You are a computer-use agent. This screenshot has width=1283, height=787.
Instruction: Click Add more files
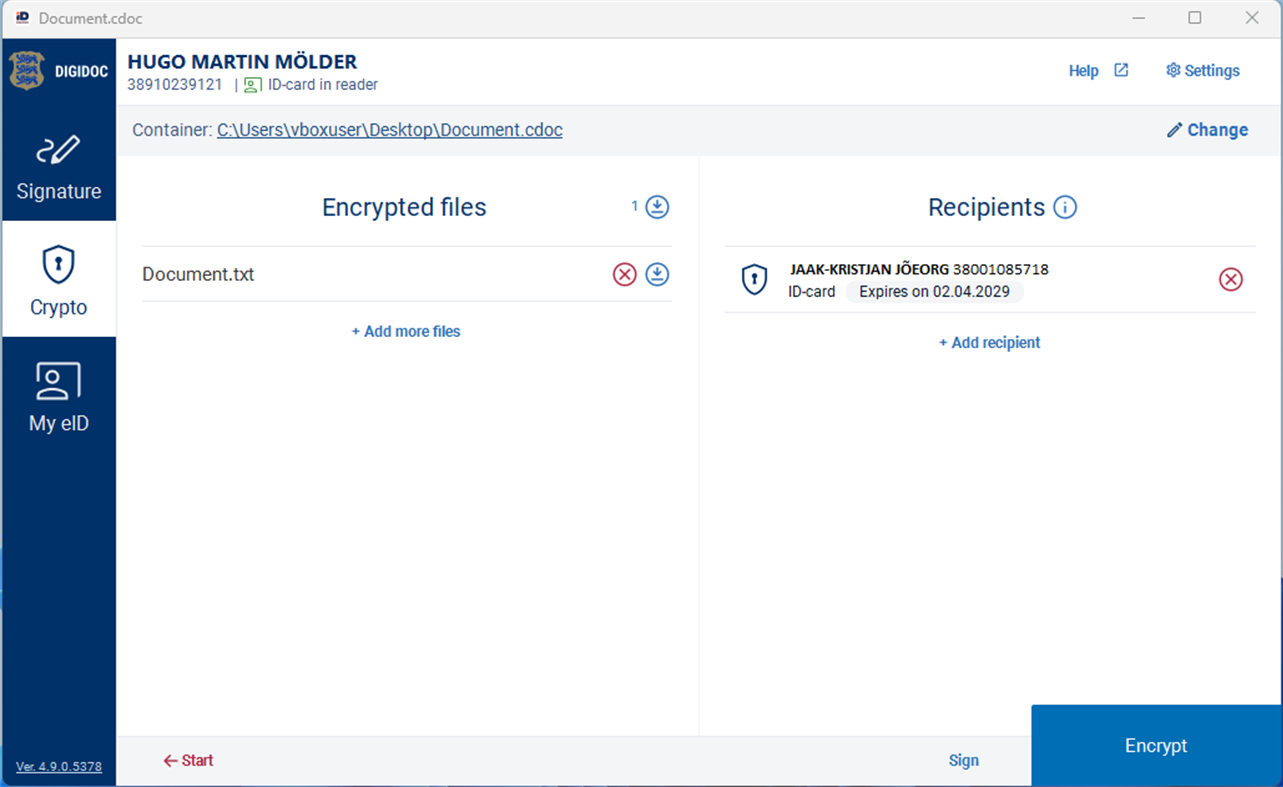click(406, 331)
